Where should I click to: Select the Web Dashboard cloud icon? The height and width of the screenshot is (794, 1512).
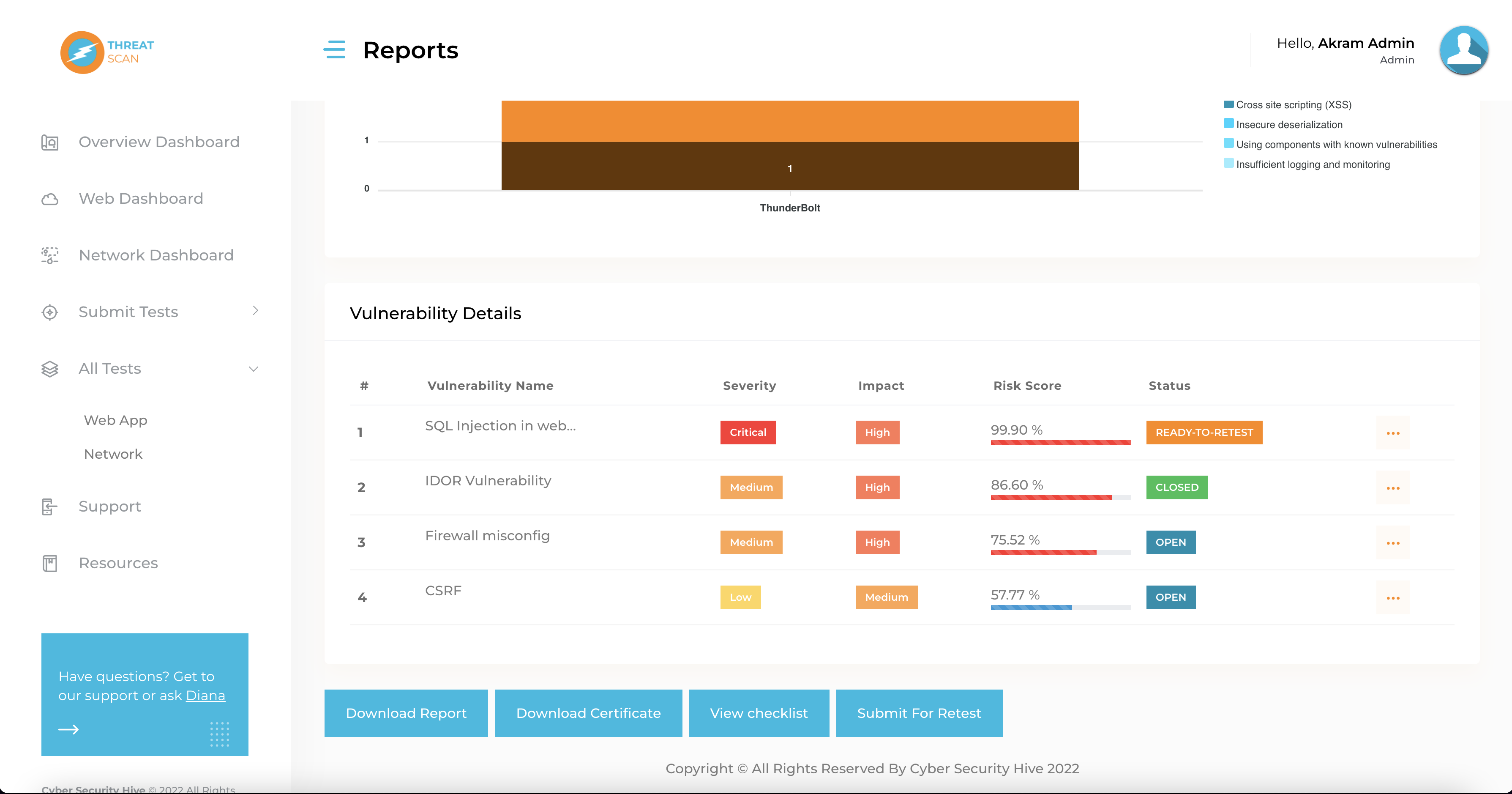50,199
